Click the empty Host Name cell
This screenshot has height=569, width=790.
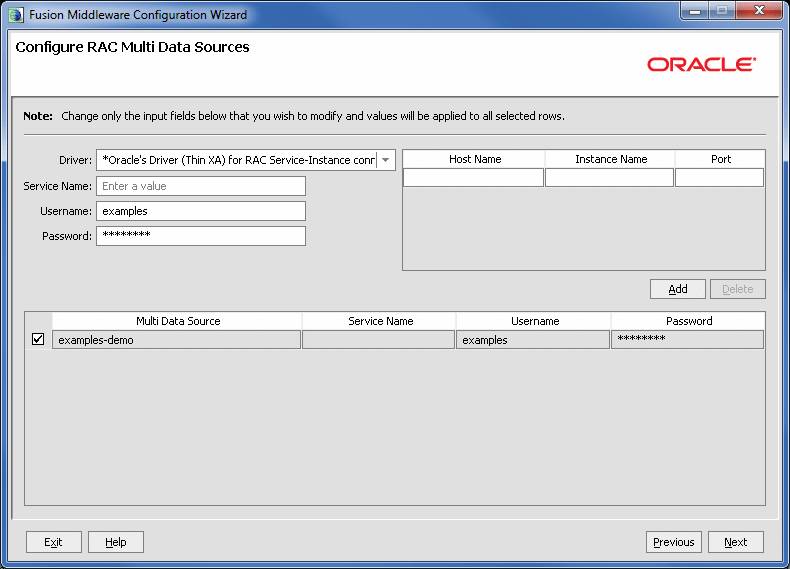coord(474,177)
